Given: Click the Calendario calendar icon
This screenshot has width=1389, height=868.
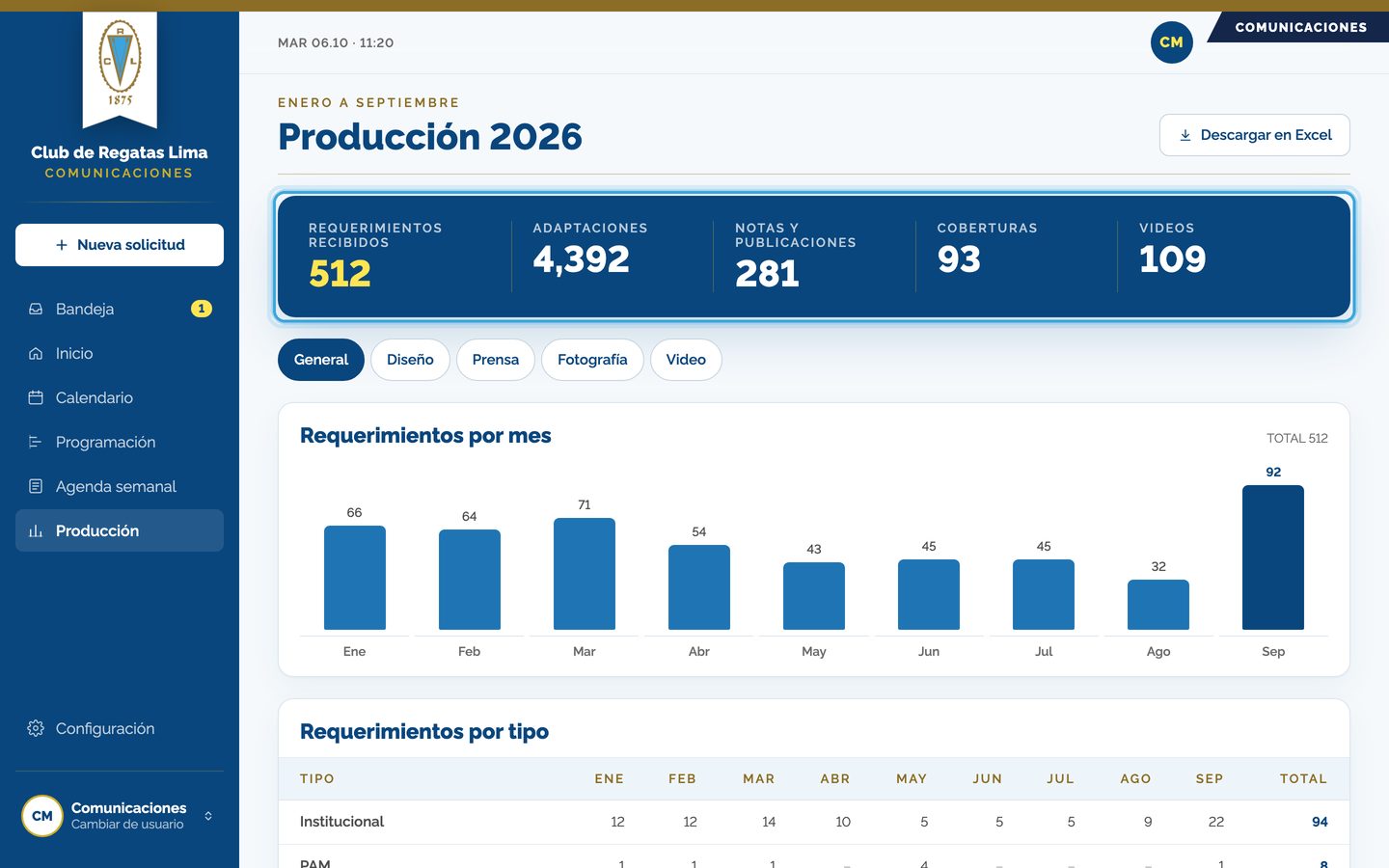Looking at the screenshot, I should (x=36, y=397).
